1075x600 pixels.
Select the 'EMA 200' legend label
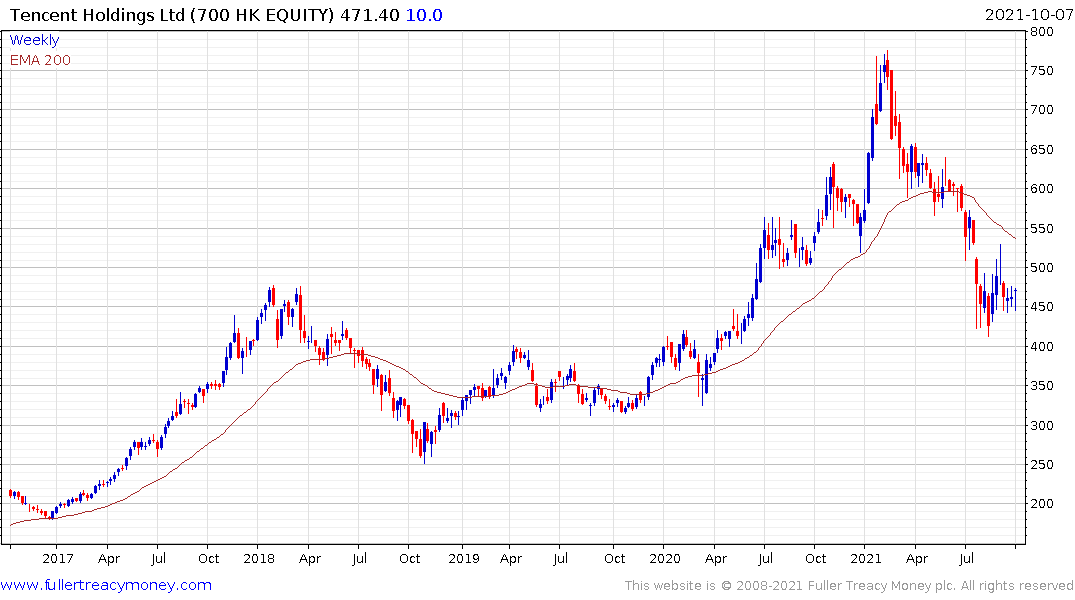click(x=40, y=60)
